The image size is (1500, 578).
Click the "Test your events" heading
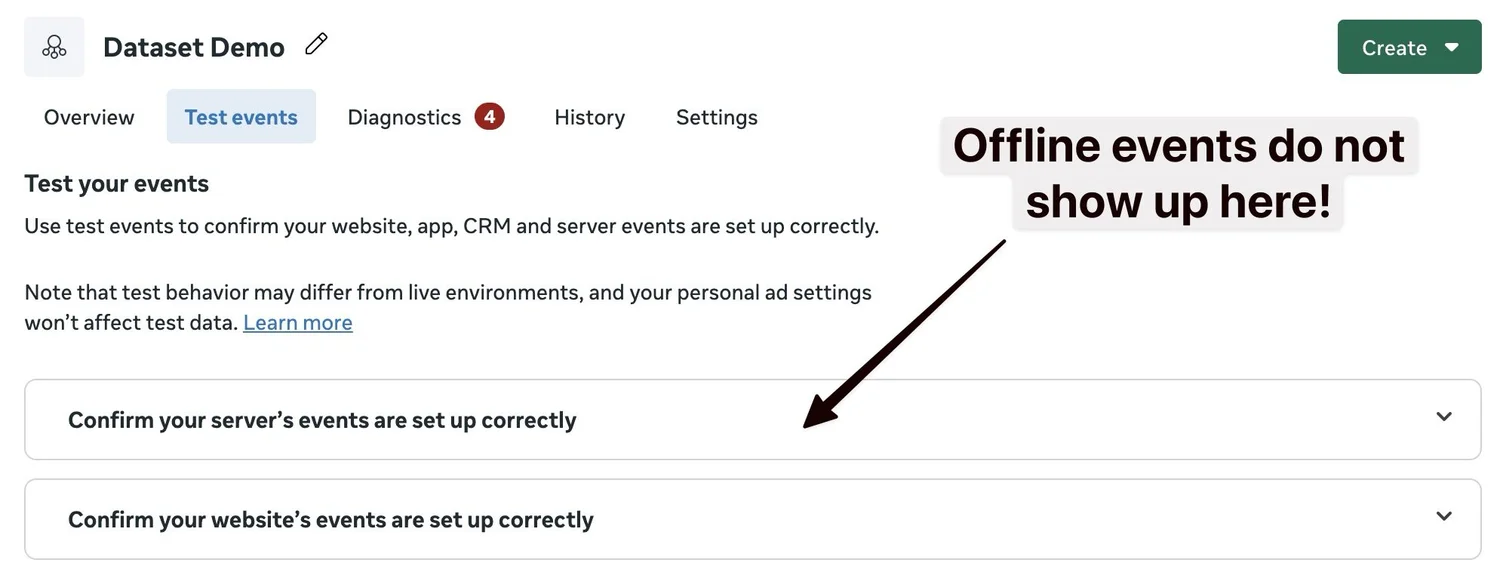tap(116, 184)
